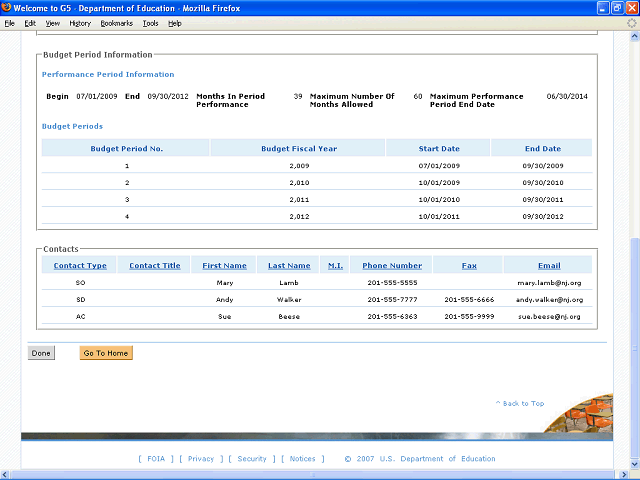
Task: Click the Phone Number column header link
Action: (392, 266)
